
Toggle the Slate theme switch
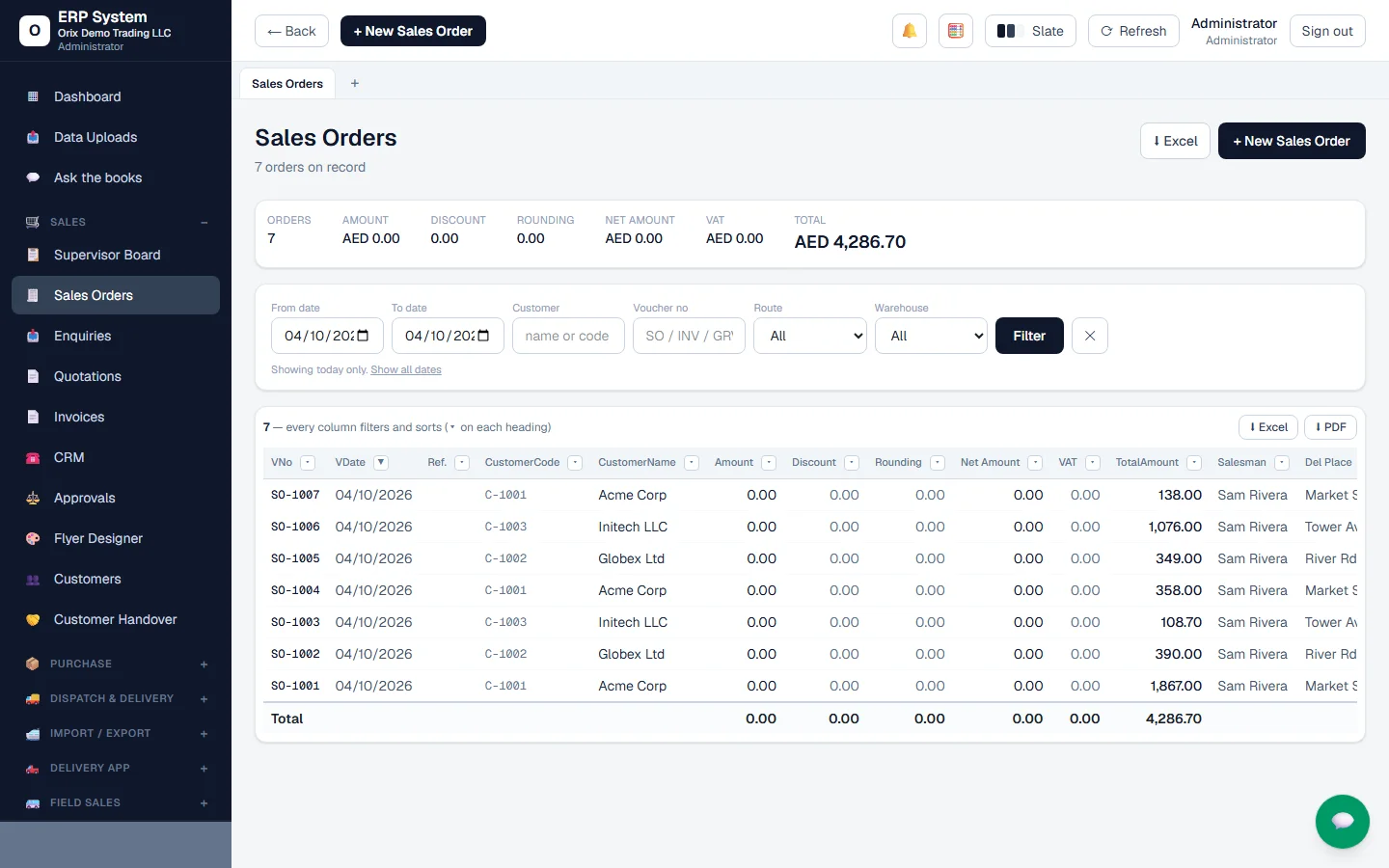point(1030,31)
